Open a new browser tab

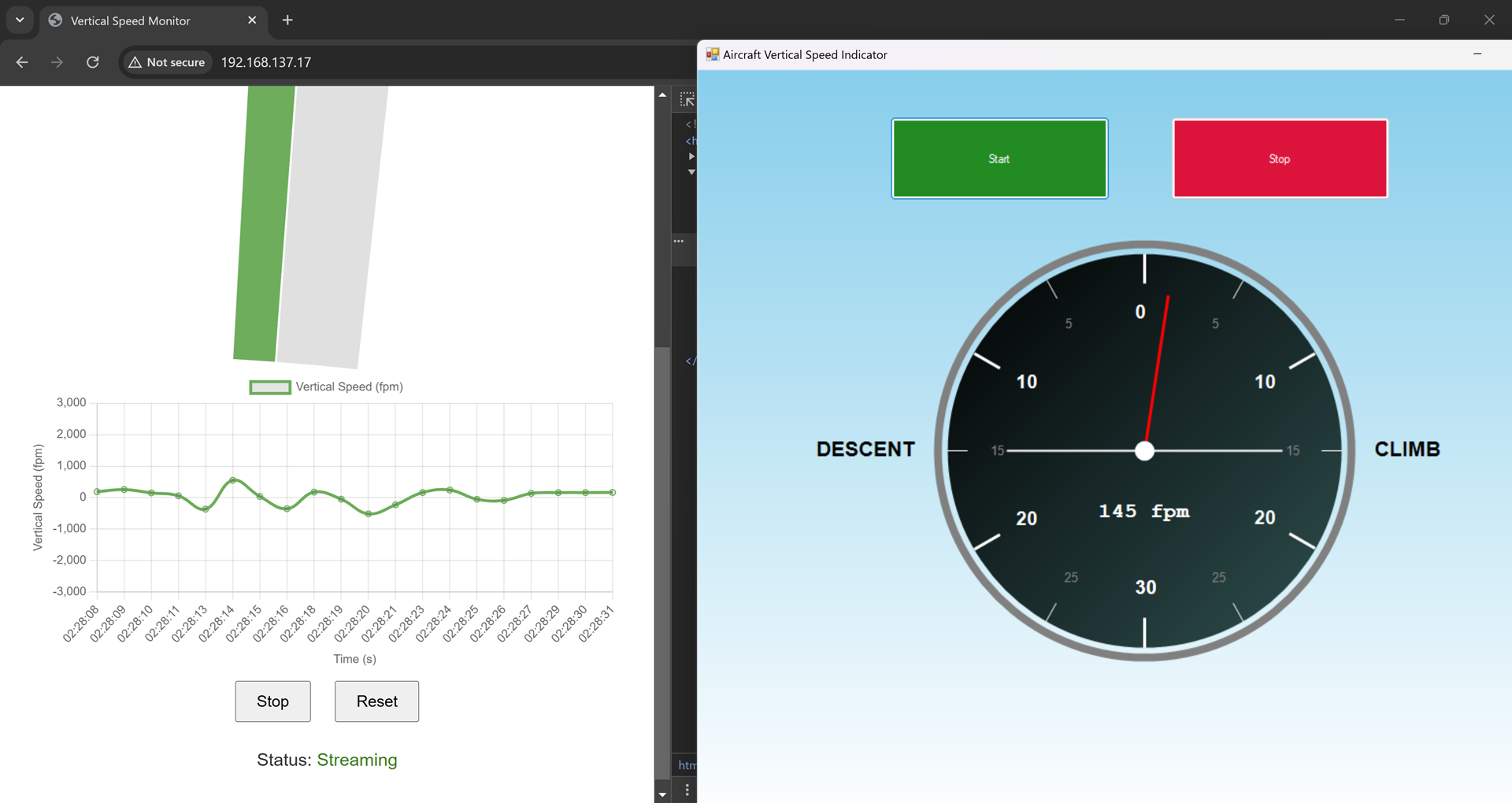(287, 20)
